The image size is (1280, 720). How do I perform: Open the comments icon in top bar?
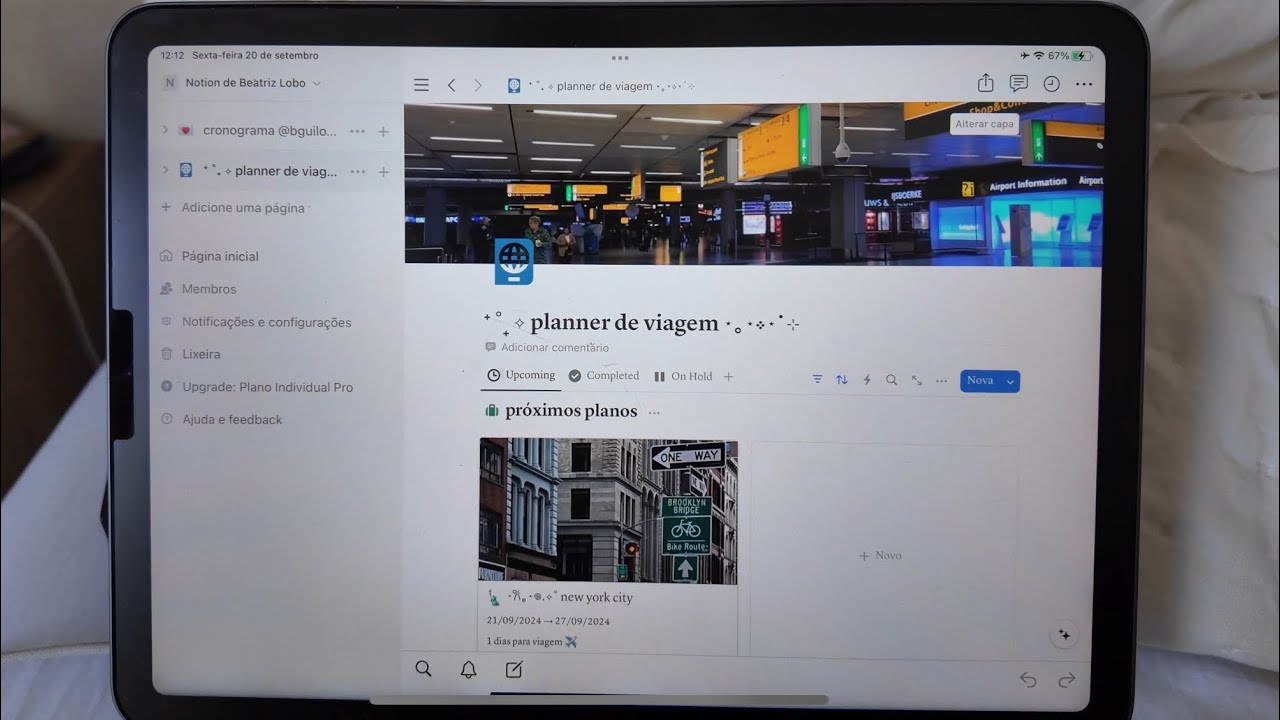[x=1018, y=84]
